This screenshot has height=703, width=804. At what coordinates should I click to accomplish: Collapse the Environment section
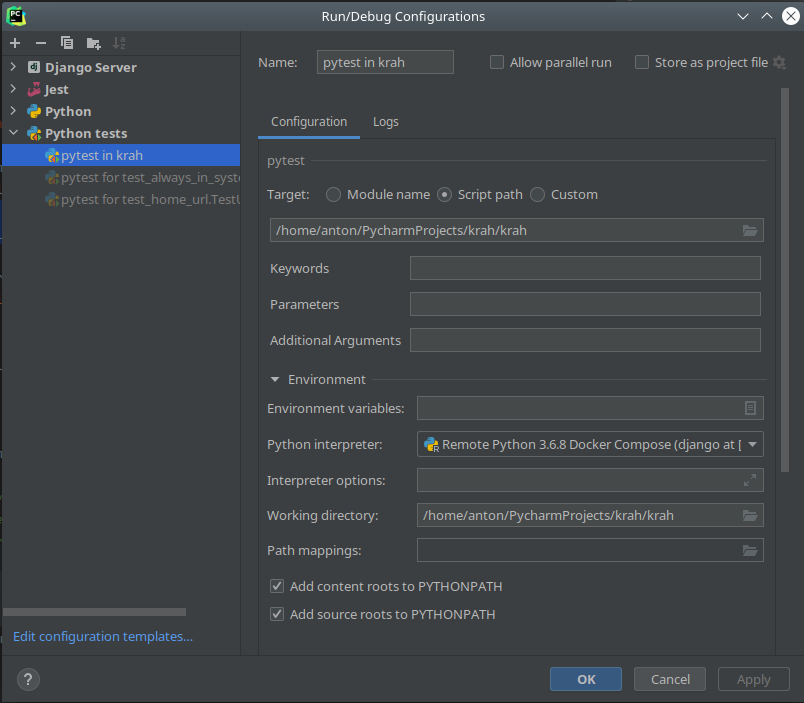click(x=275, y=379)
